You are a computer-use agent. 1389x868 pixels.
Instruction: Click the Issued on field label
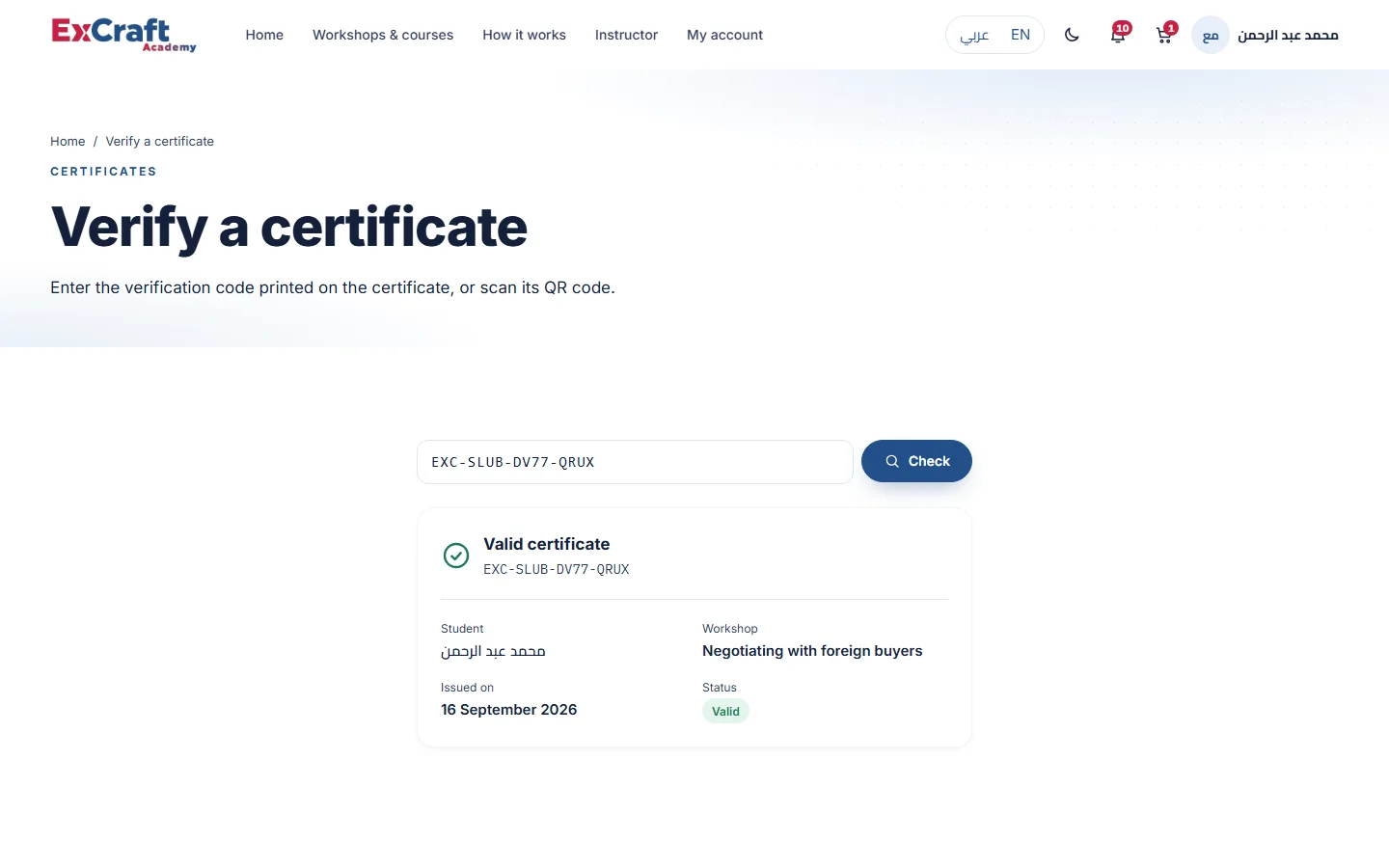click(467, 688)
